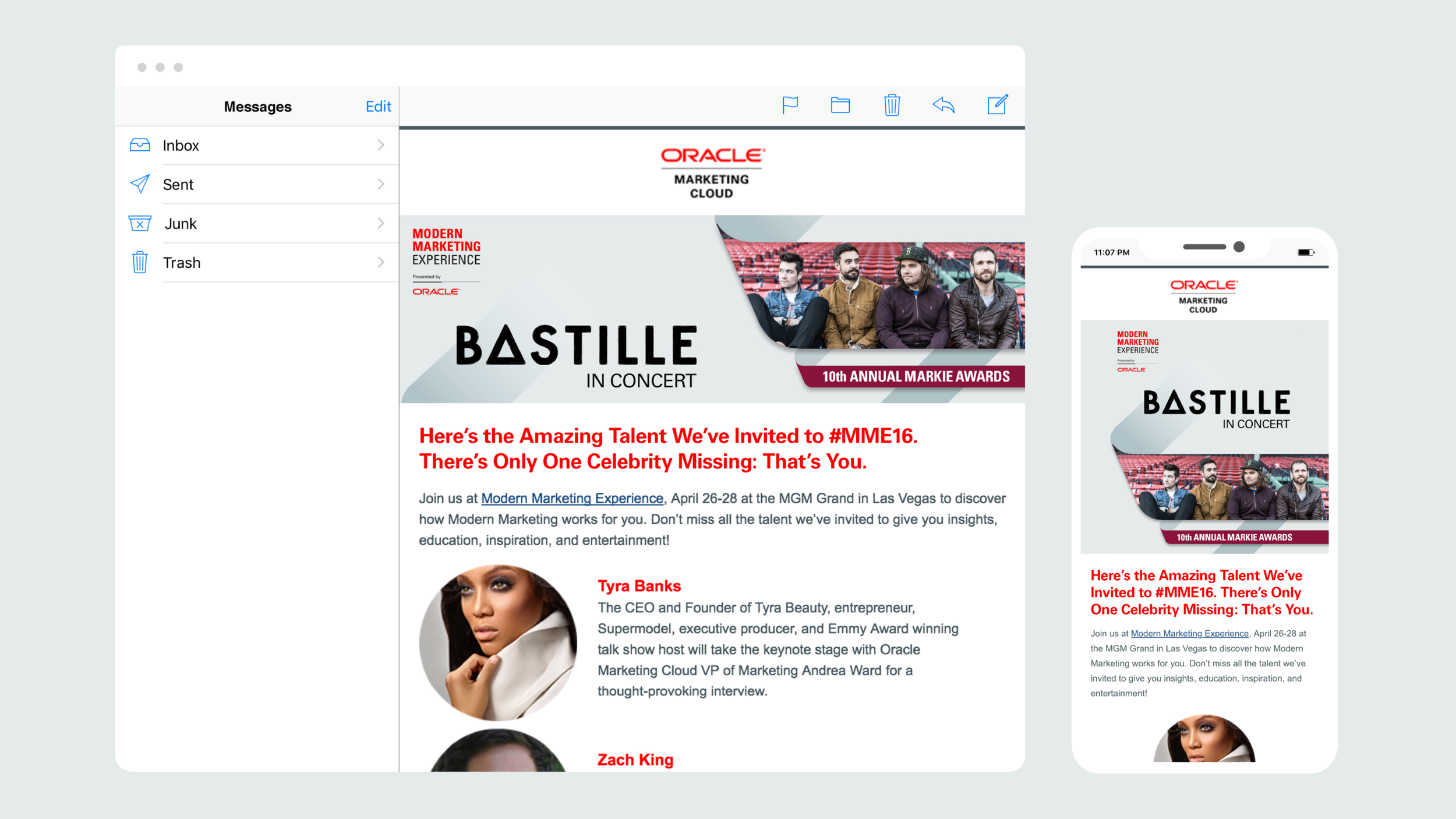Click the Tyra Banks heading
Viewport: 1456px width, 819px height.
pyautogui.click(x=639, y=586)
